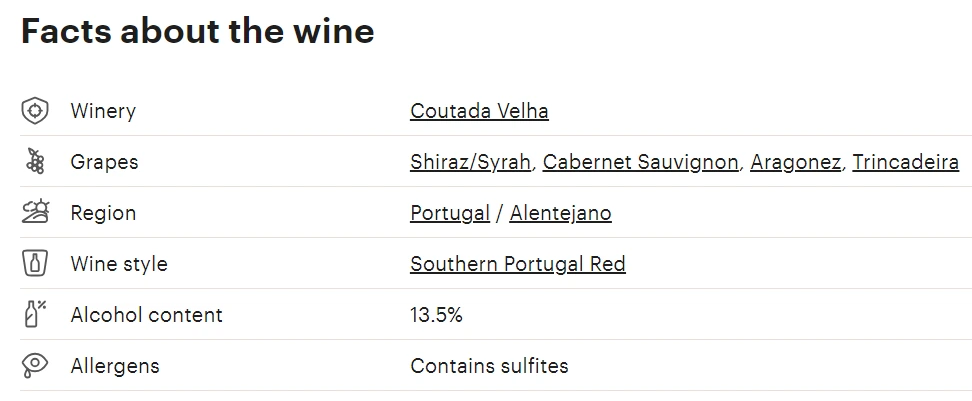
Task: Open the Coutada Velha winery link
Action: coord(479,111)
